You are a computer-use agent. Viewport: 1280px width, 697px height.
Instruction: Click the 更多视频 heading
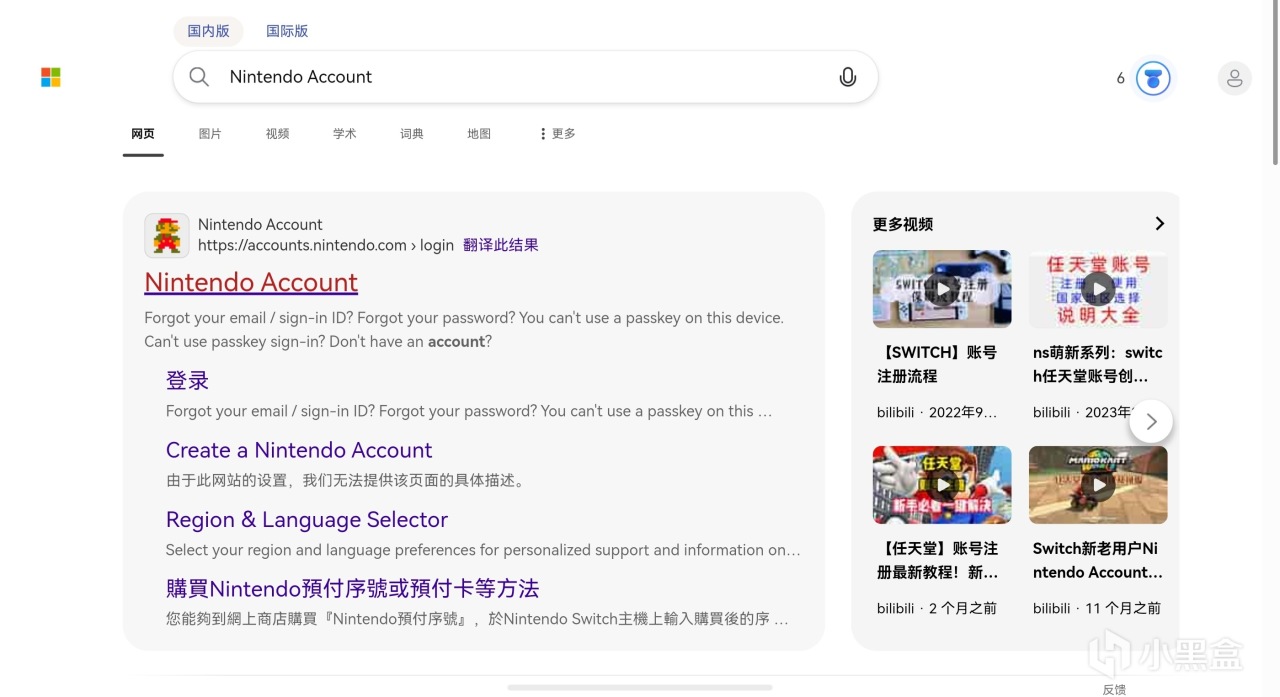(903, 224)
